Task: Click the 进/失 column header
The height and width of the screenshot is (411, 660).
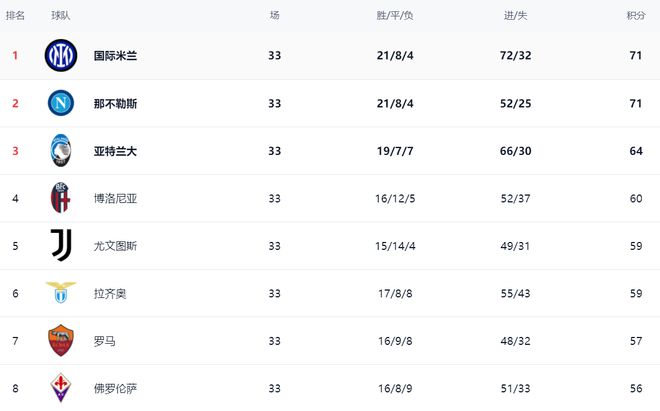Action: point(515,15)
